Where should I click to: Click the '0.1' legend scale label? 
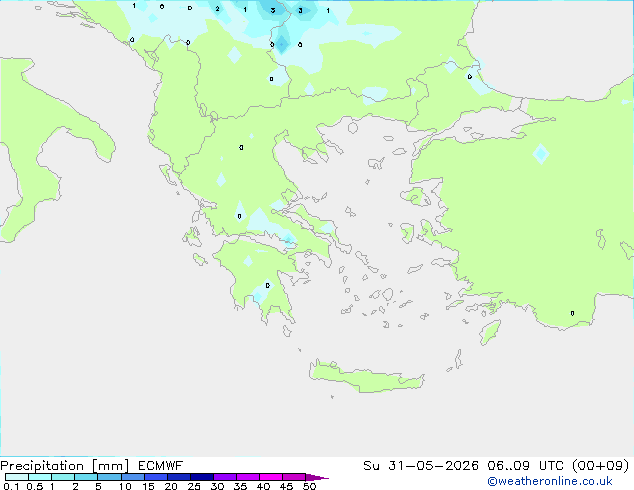coord(11,486)
